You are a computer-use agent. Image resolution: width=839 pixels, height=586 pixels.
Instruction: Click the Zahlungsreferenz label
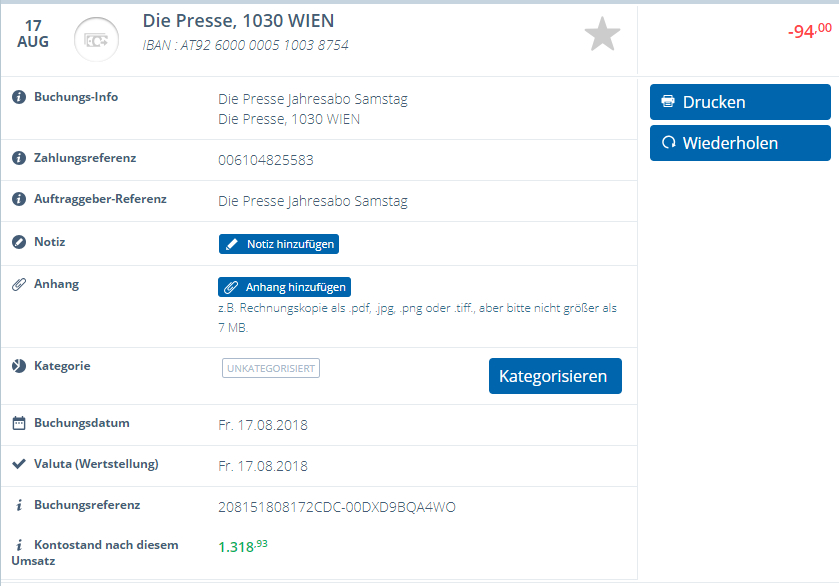tap(85, 158)
